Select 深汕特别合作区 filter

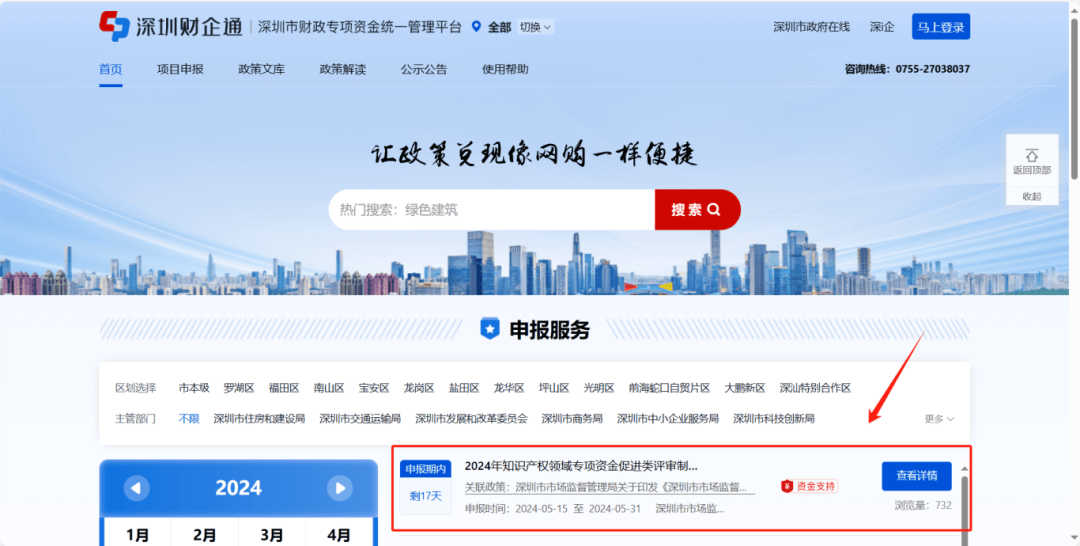(x=816, y=388)
